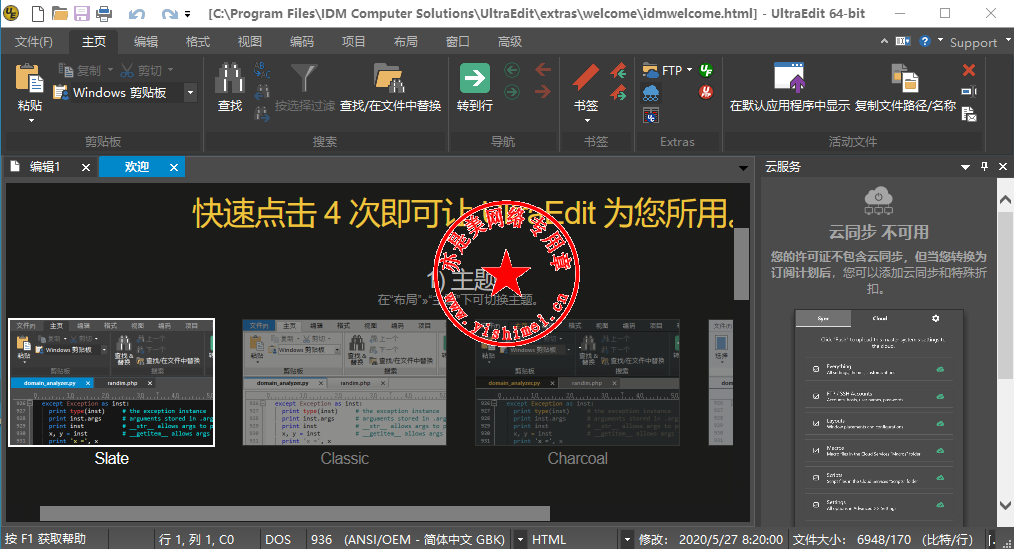This screenshot has width=1014, height=549.
Task: Select the Classic theme thumbnail
Action: 344,382
